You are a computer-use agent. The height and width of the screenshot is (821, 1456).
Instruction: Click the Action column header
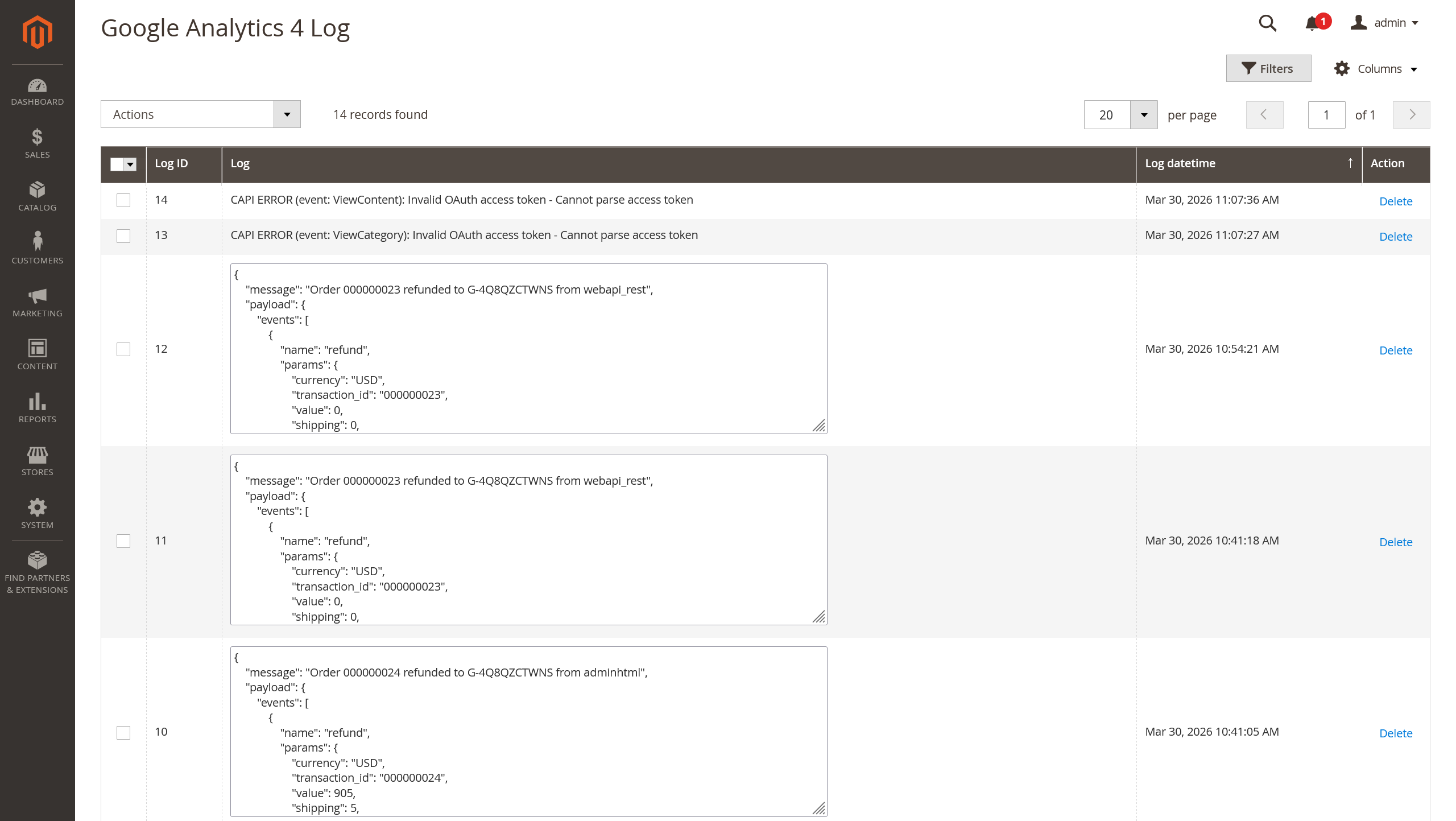coord(1396,164)
